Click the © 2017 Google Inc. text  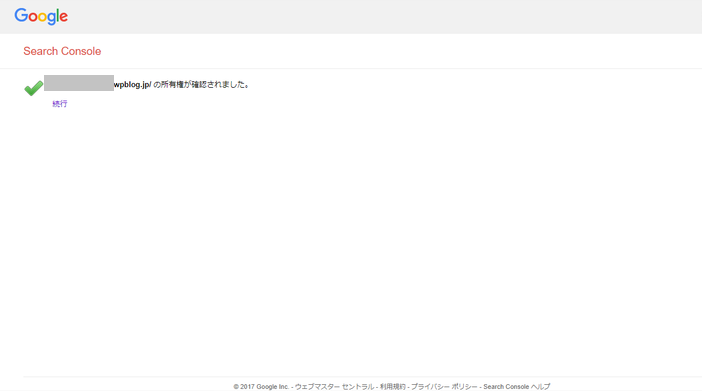pyautogui.click(x=261, y=387)
